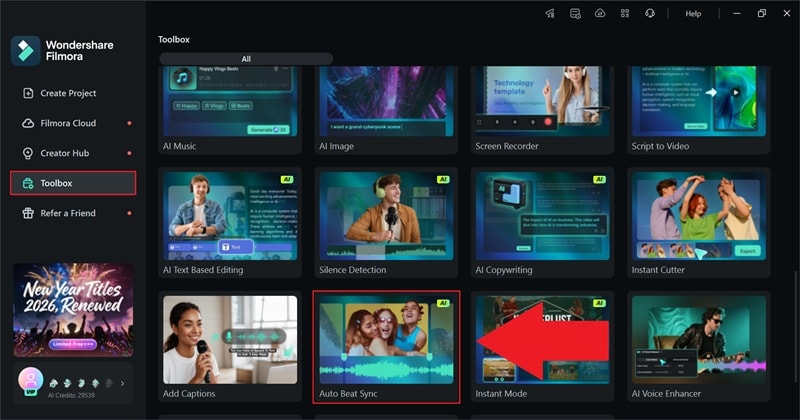
Task: Open the message center icon in title bar
Action: click(575, 14)
